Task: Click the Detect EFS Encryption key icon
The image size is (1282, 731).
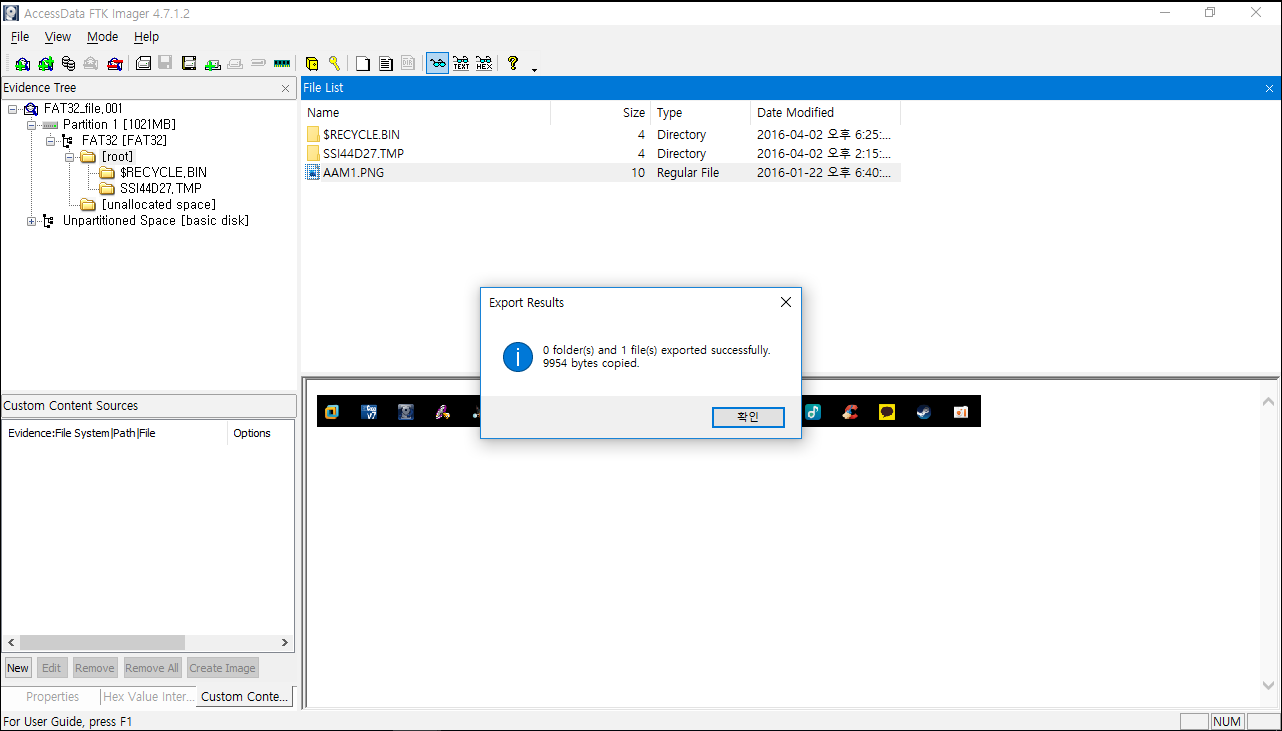Action: (x=334, y=64)
